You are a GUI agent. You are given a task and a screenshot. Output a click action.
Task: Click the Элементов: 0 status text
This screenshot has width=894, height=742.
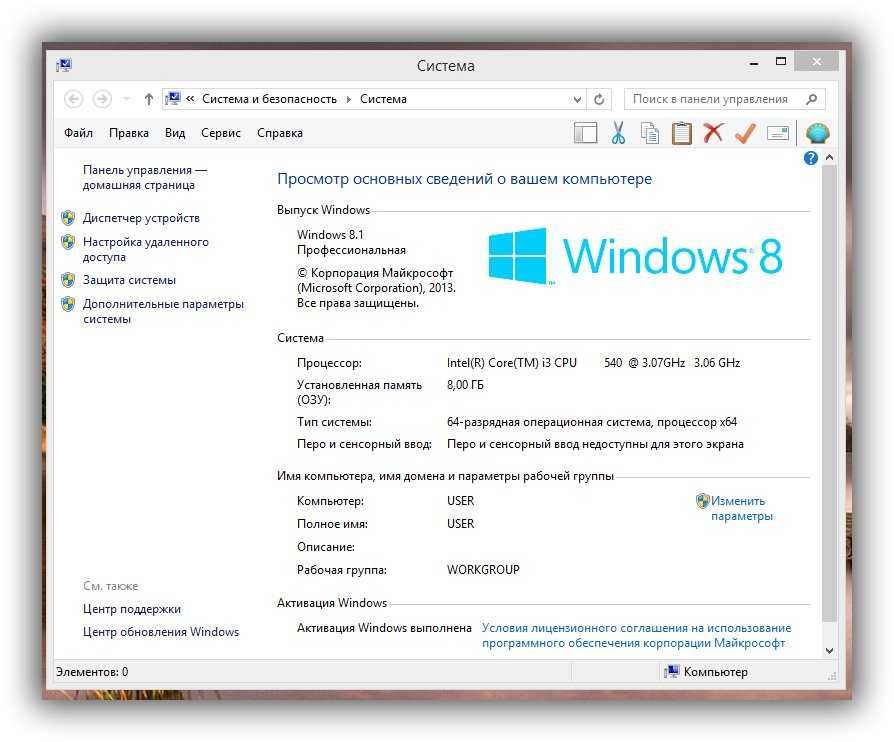92,672
